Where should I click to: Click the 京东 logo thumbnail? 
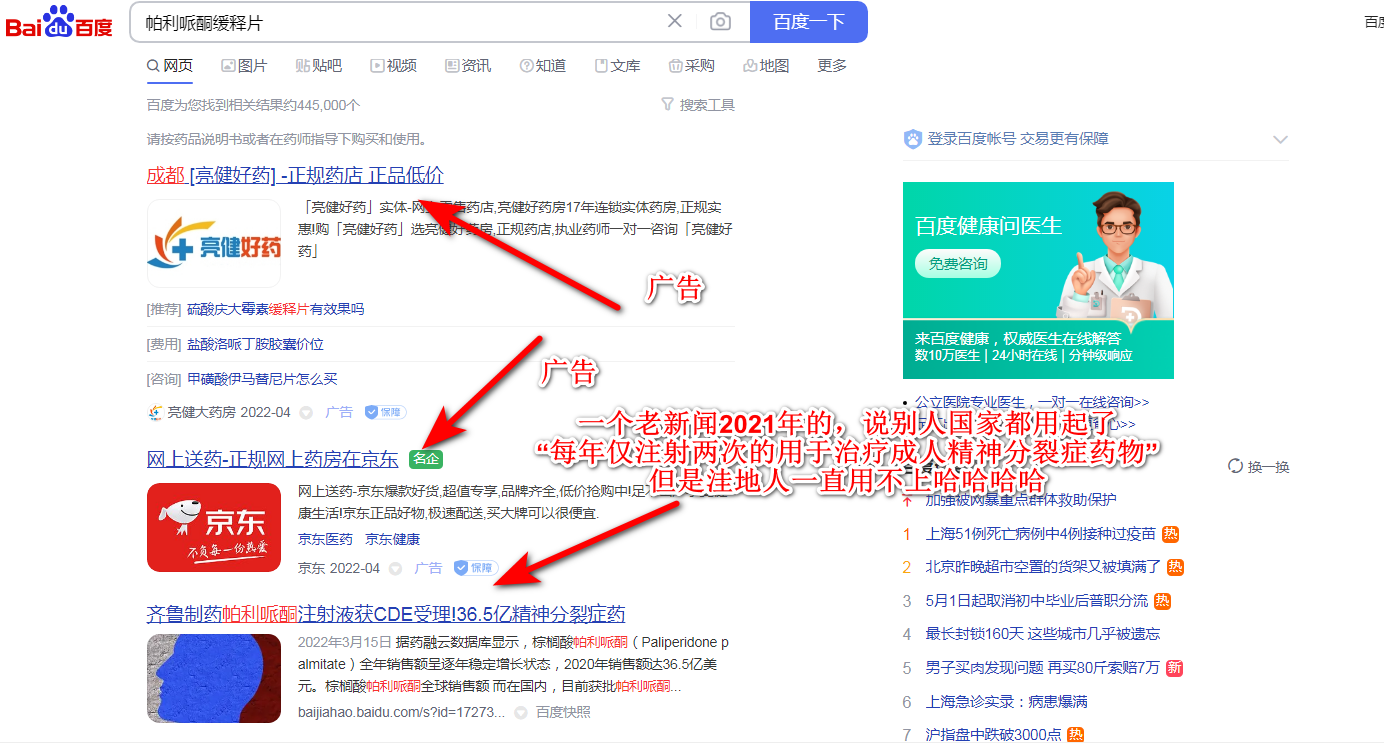(x=214, y=528)
